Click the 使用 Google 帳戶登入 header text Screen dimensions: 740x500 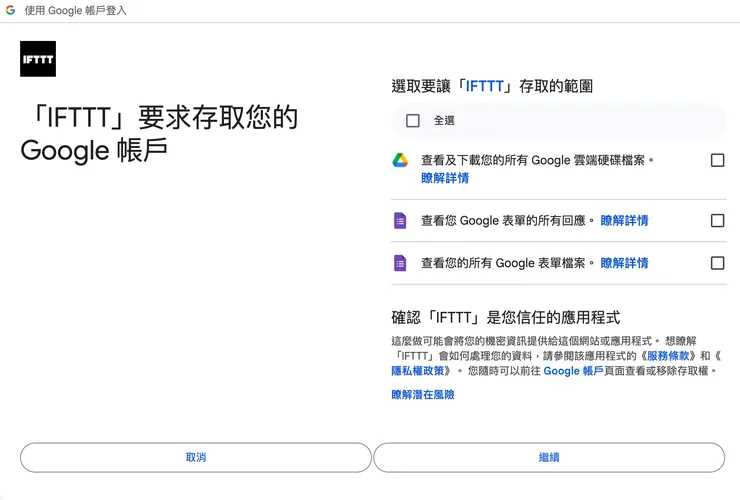point(76,10)
